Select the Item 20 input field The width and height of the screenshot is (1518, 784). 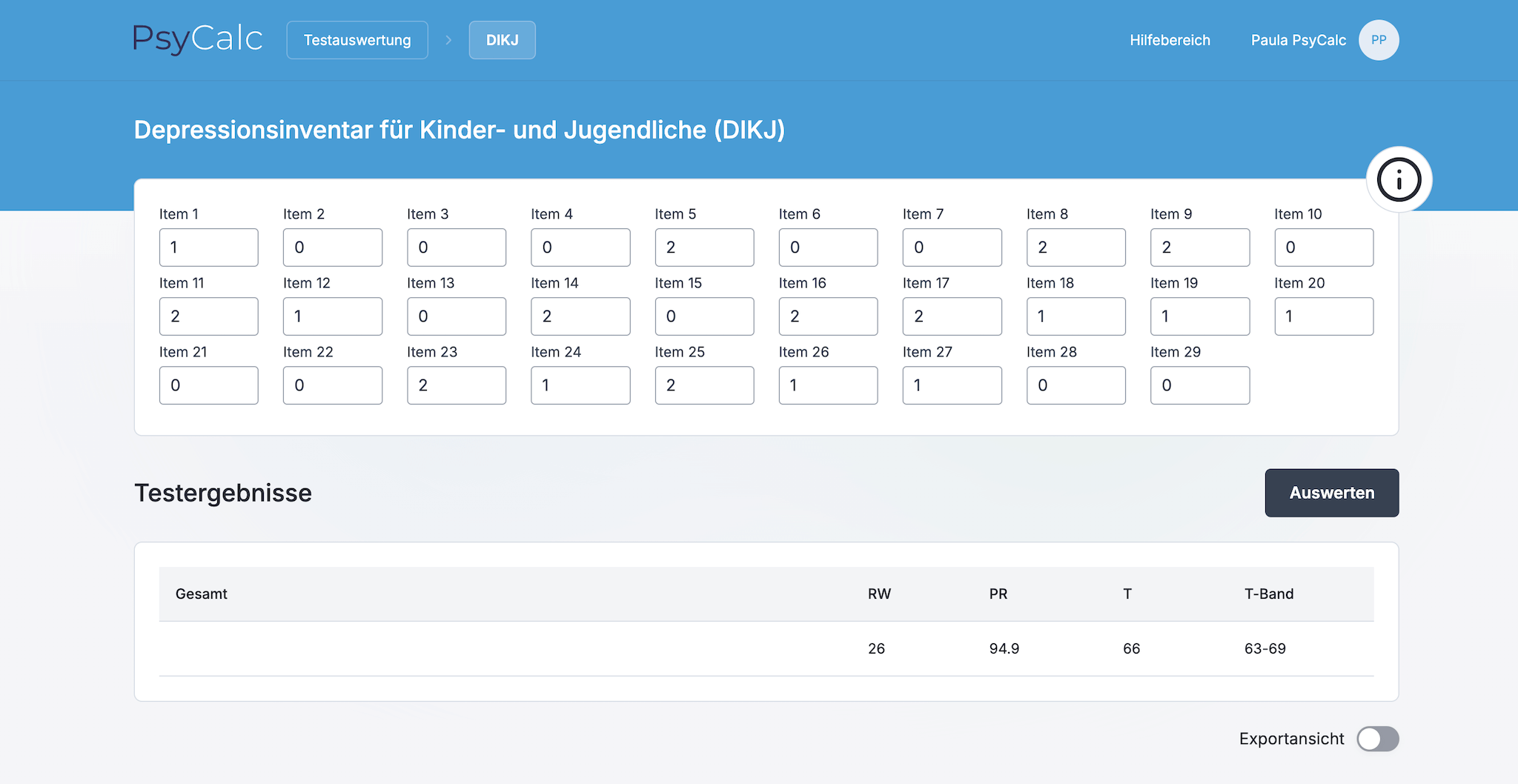pos(1323,316)
